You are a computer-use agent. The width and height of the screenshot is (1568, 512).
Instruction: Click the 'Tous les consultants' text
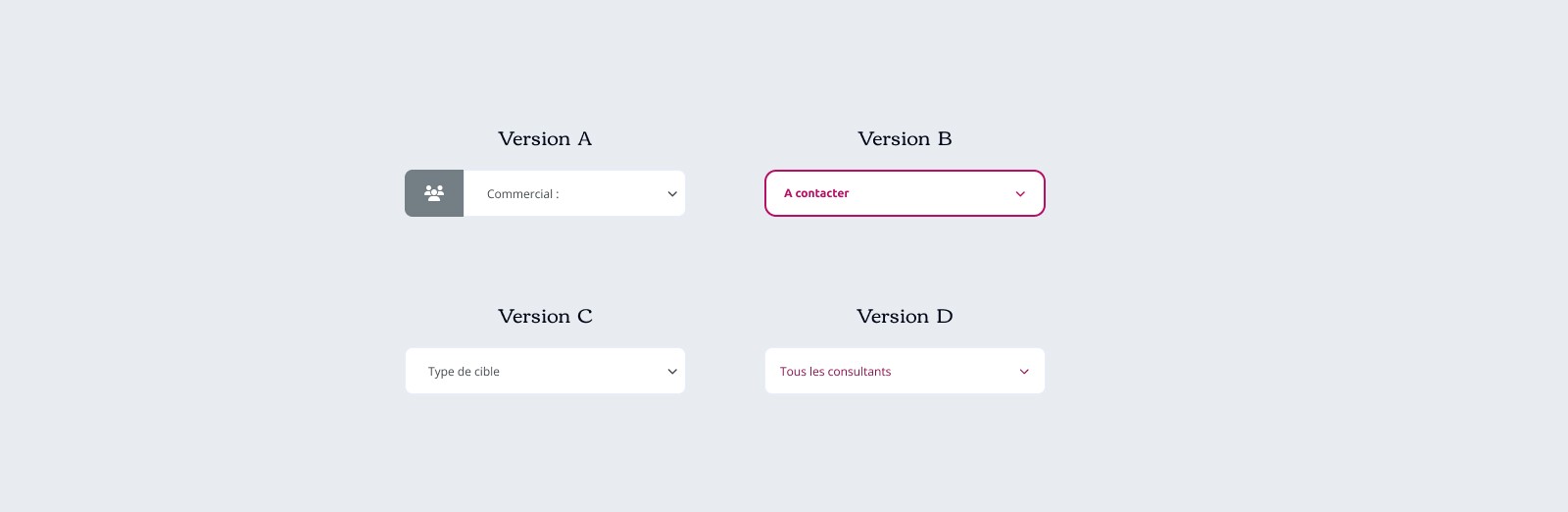tap(835, 372)
